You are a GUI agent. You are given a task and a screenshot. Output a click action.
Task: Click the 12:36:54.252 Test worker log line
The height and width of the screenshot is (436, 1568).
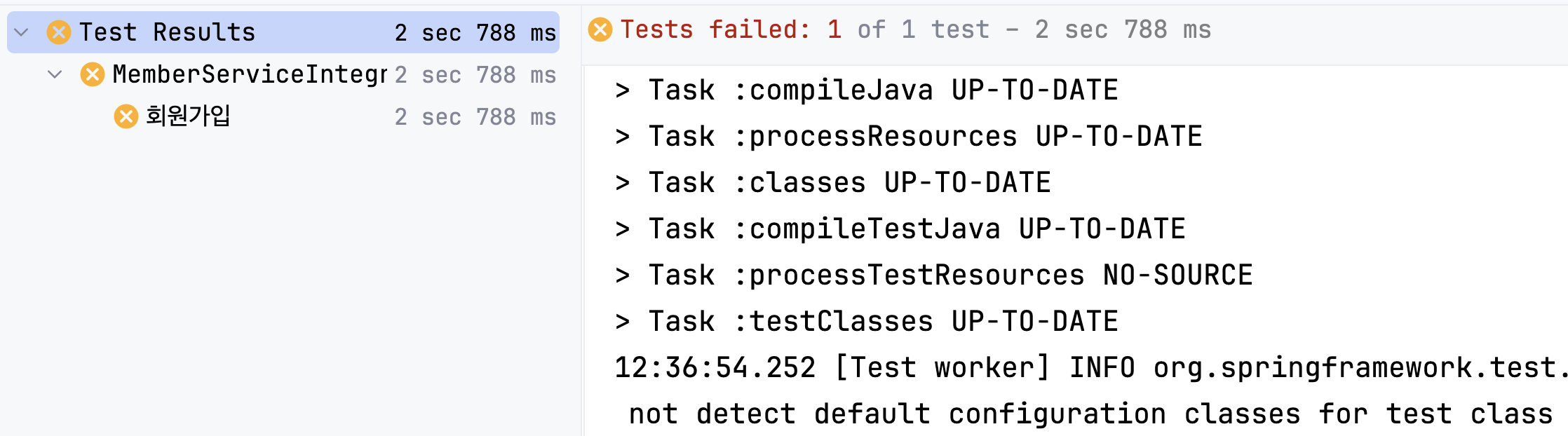click(x=1091, y=367)
